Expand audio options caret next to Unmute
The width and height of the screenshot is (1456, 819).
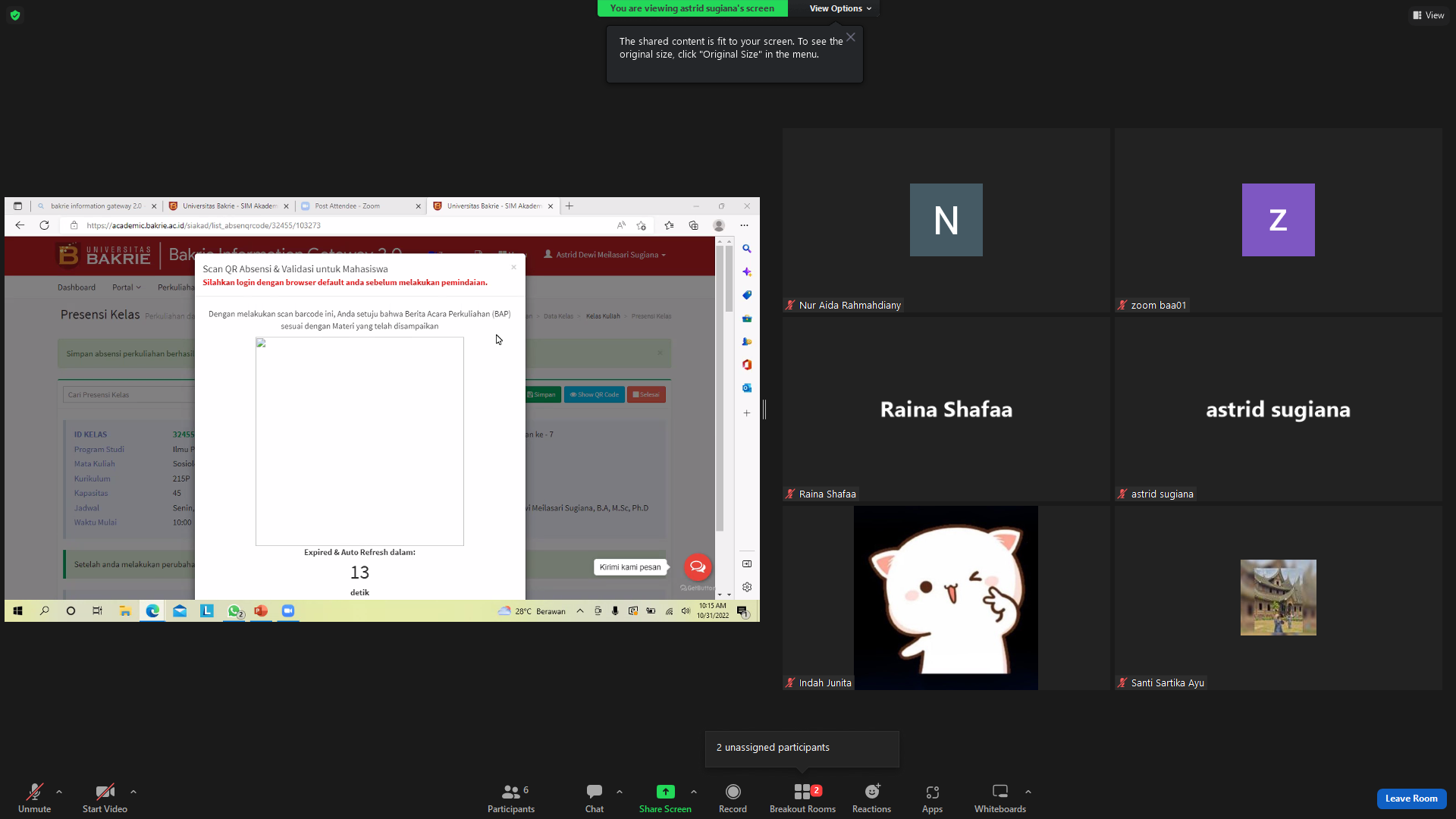click(59, 792)
